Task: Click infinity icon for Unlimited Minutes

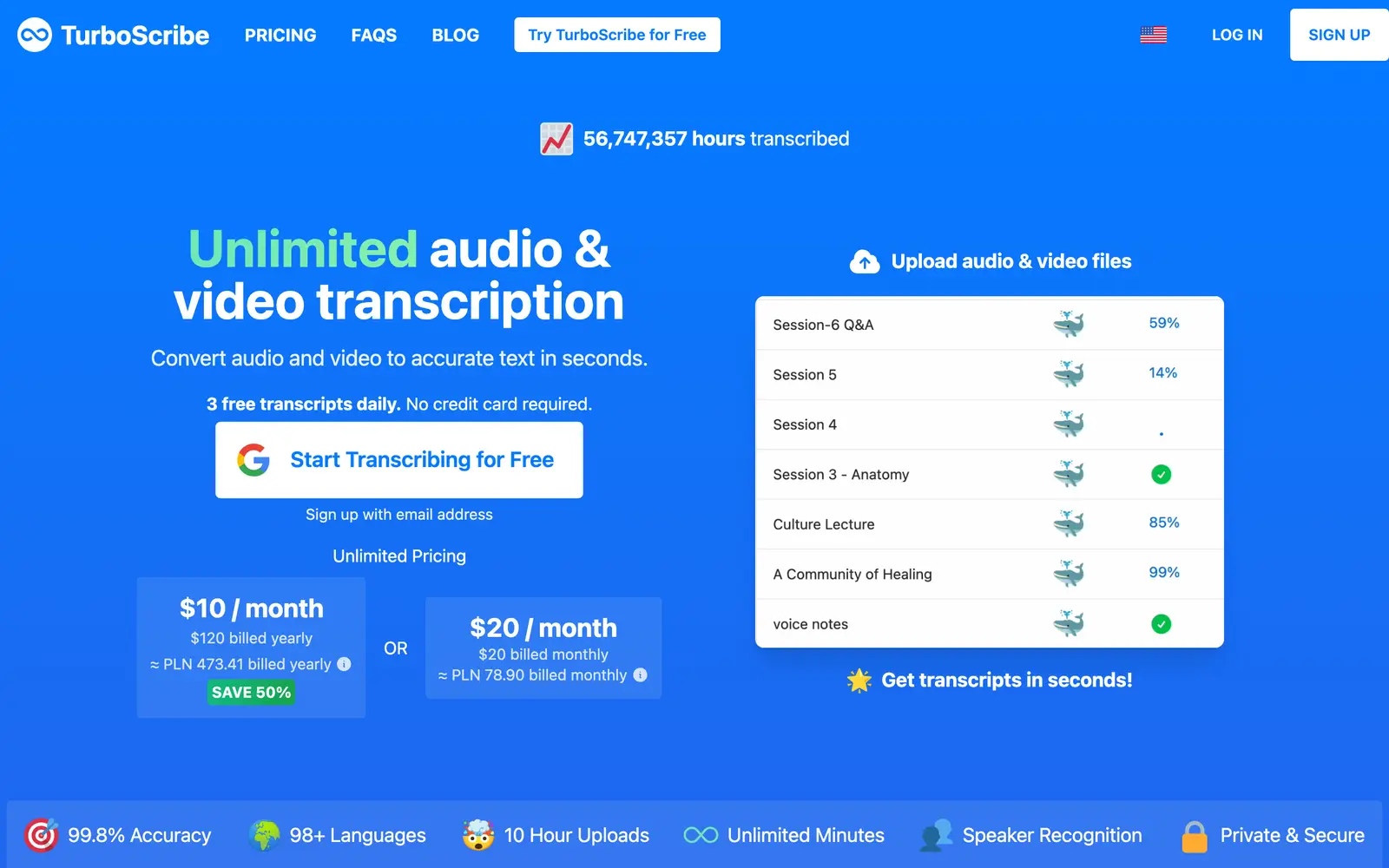Action: [x=701, y=835]
